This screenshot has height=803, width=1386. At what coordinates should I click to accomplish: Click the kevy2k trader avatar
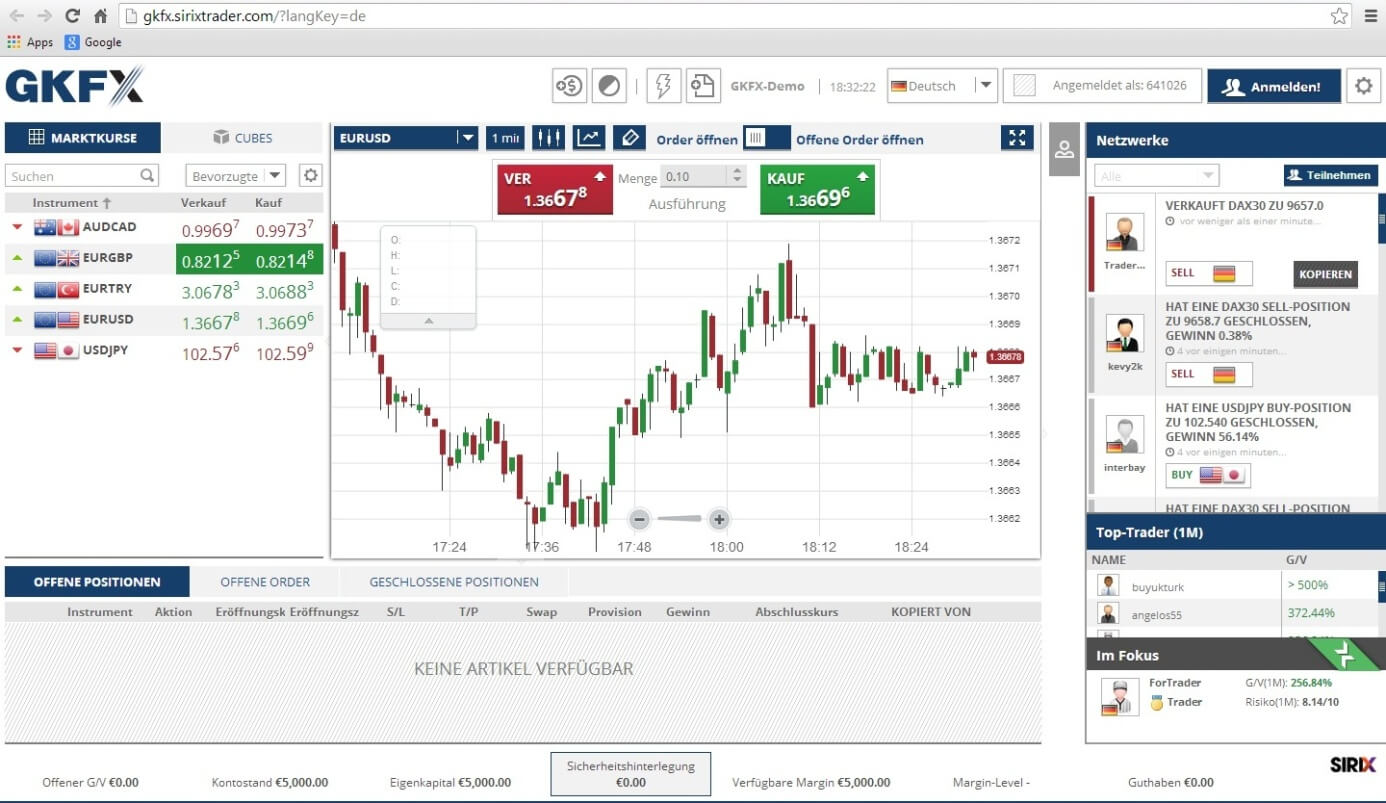1124,334
